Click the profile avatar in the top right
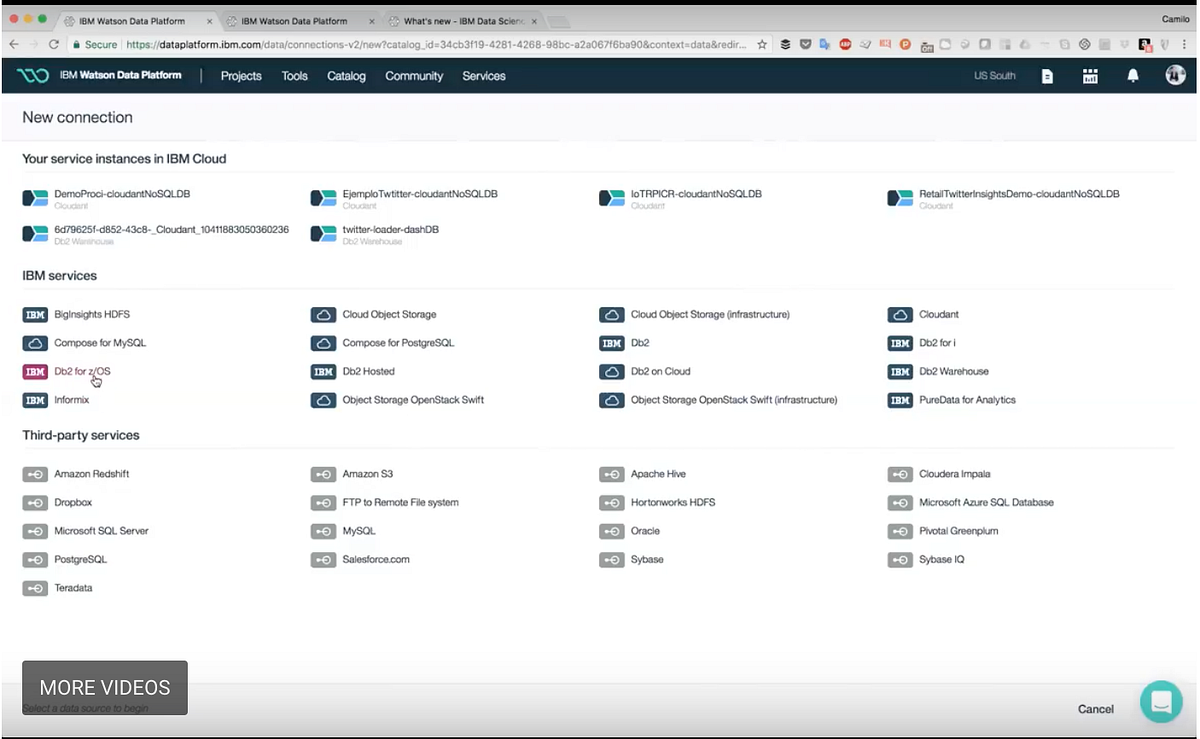Viewport: 1200px width, 739px height. [x=1176, y=75]
